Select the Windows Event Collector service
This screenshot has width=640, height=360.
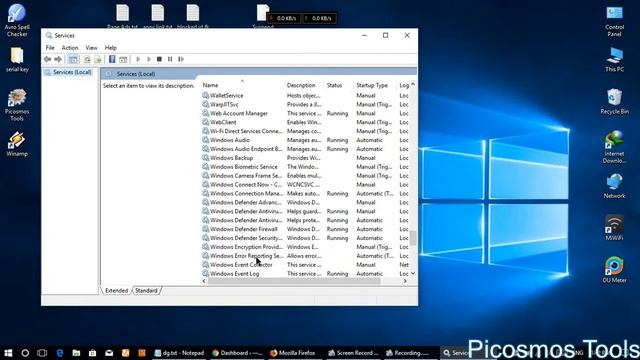tap(305, 265)
